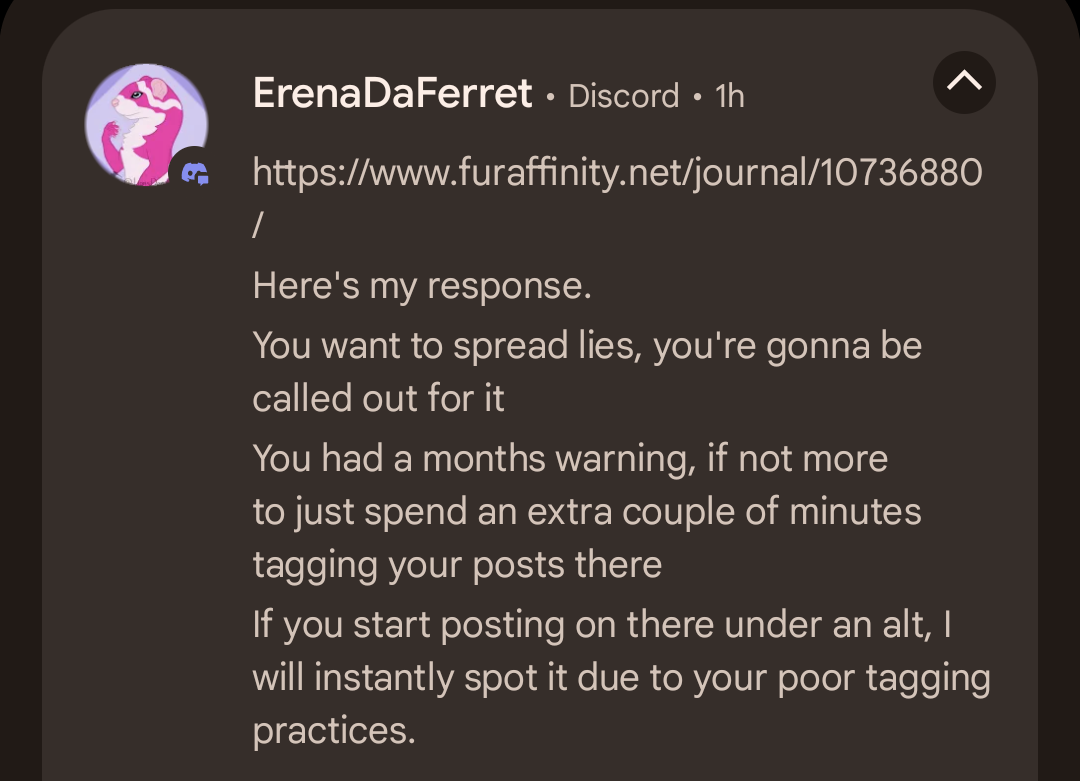Tap the "You had a months warning" line
This screenshot has height=781, width=1080.
570,458
